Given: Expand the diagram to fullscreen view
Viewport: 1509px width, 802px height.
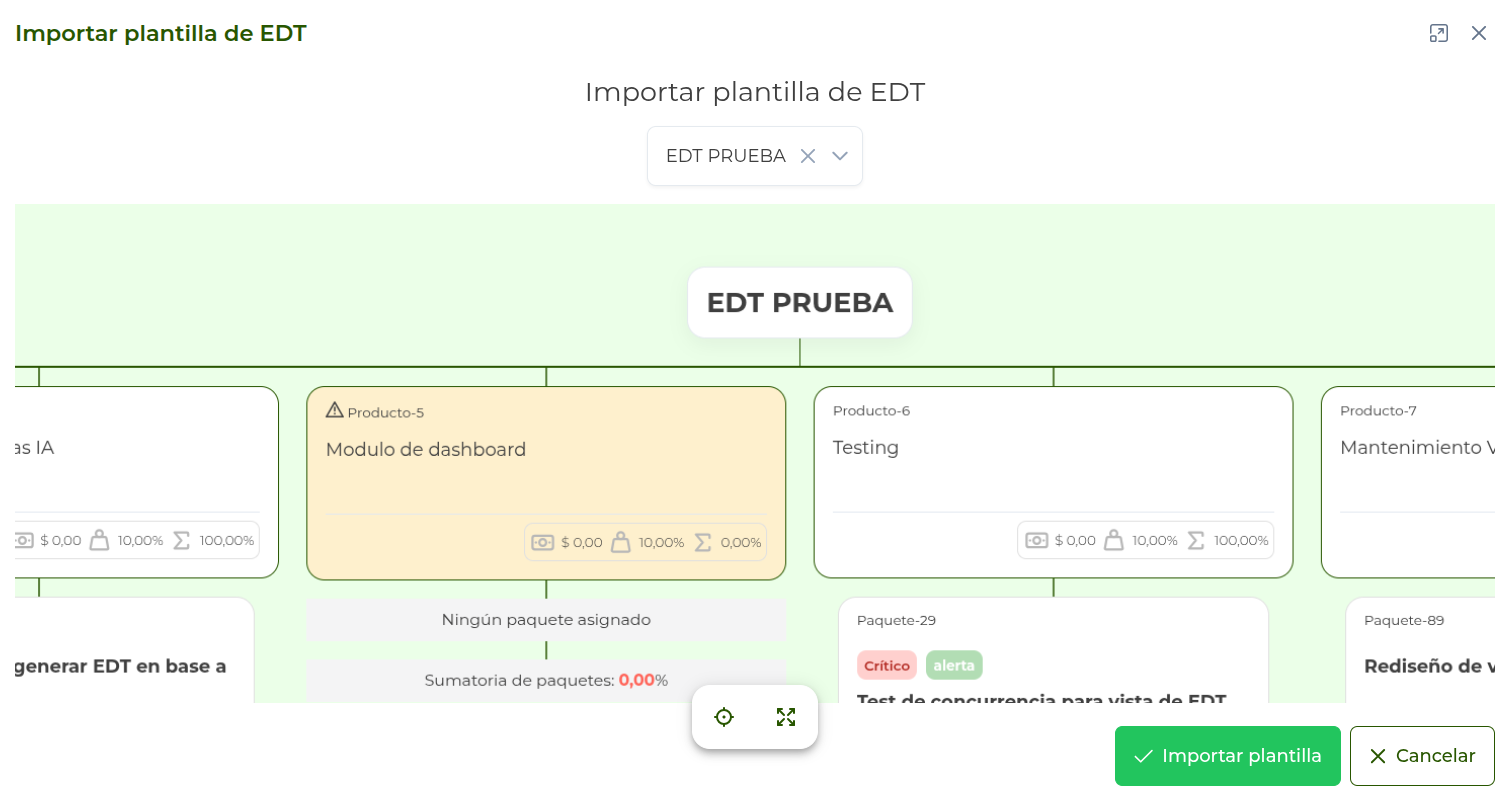Looking at the screenshot, I should click(786, 717).
